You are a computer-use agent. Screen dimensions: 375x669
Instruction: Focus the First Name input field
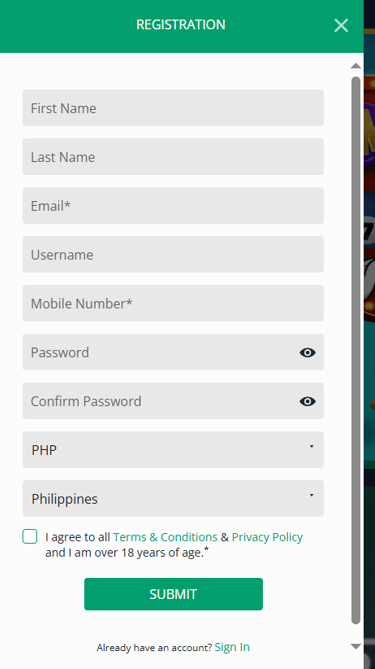[x=173, y=108]
